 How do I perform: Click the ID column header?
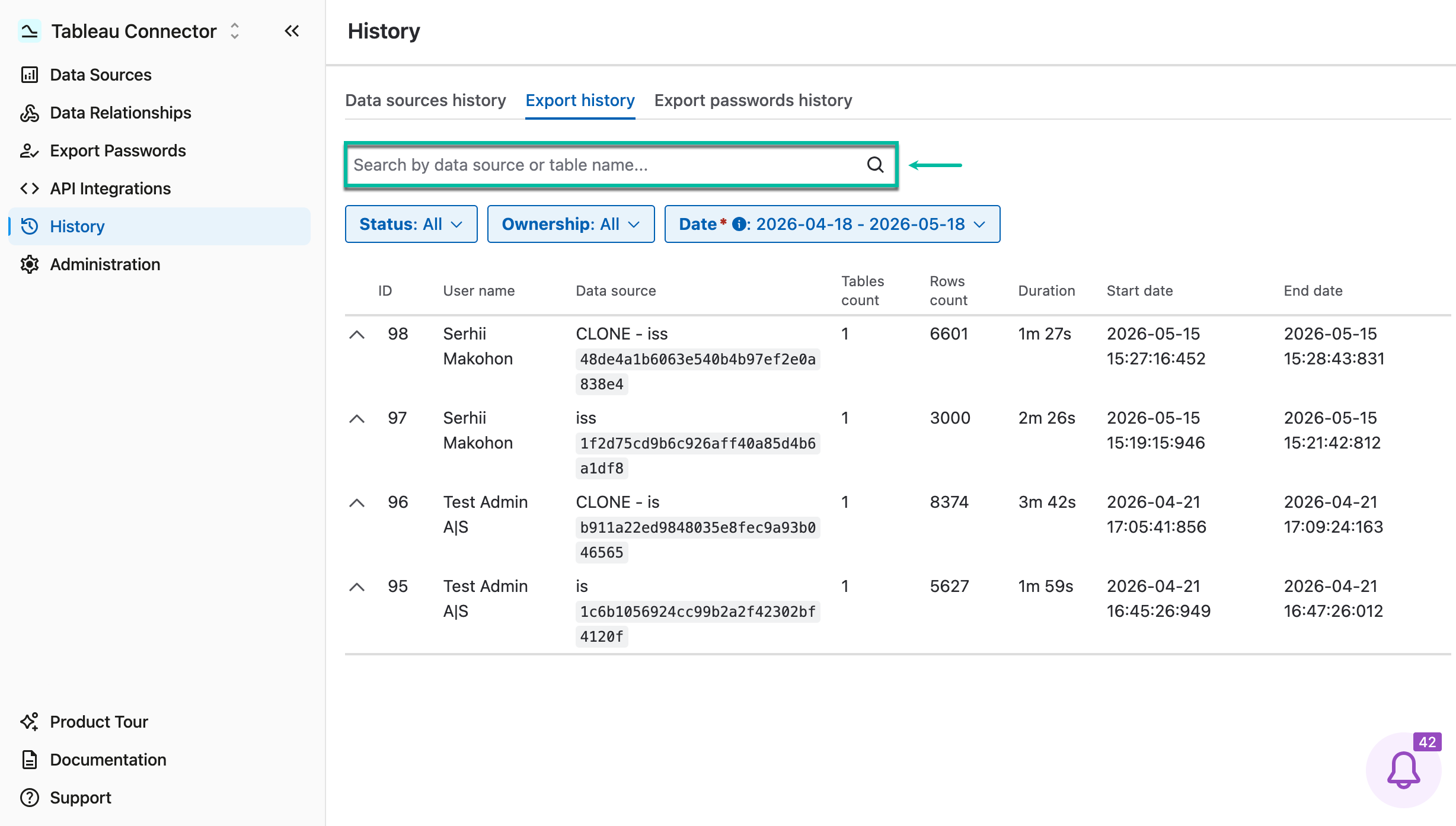tap(385, 290)
